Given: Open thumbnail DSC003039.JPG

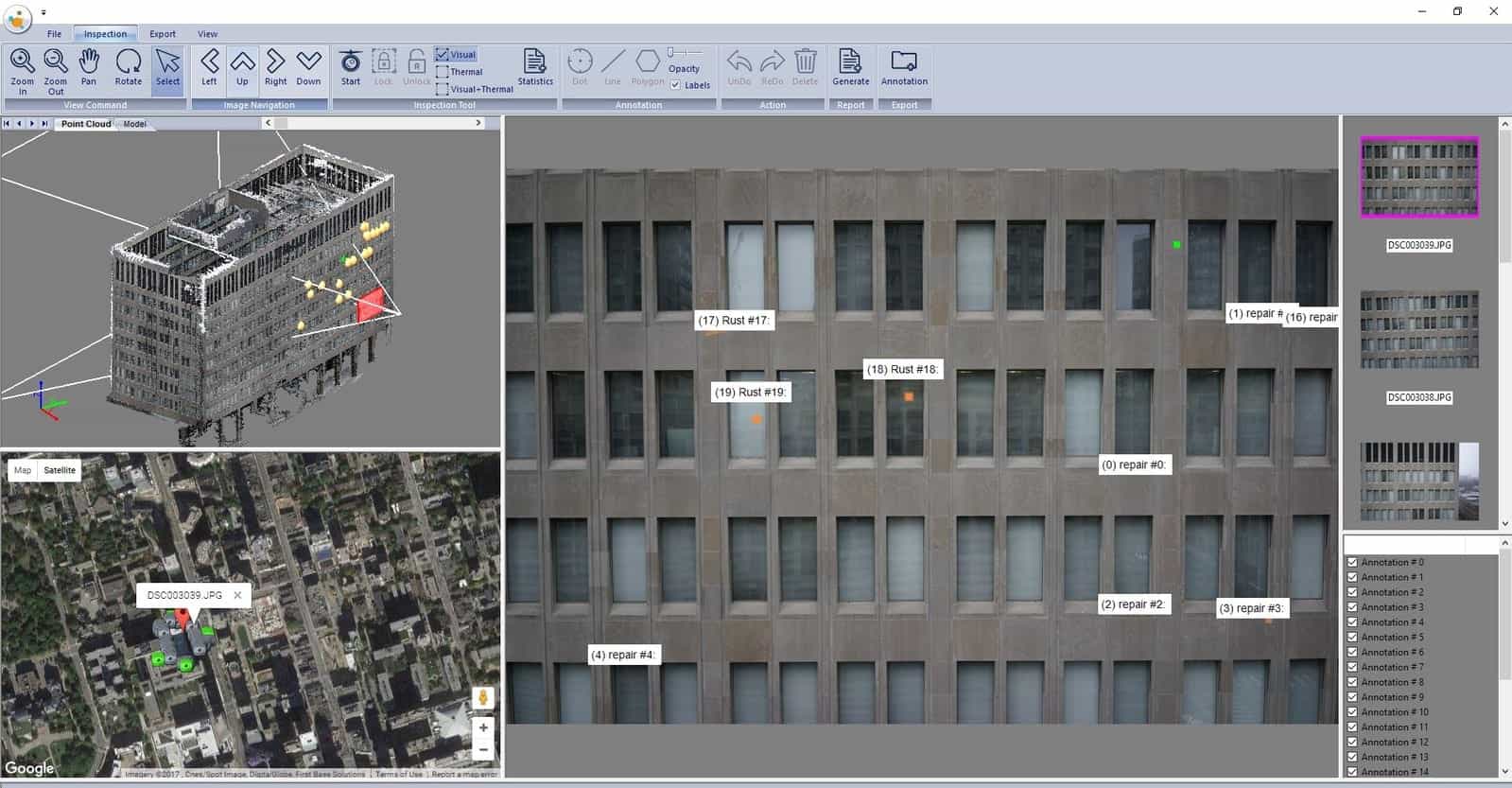Looking at the screenshot, I should [x=1418, y=177].
